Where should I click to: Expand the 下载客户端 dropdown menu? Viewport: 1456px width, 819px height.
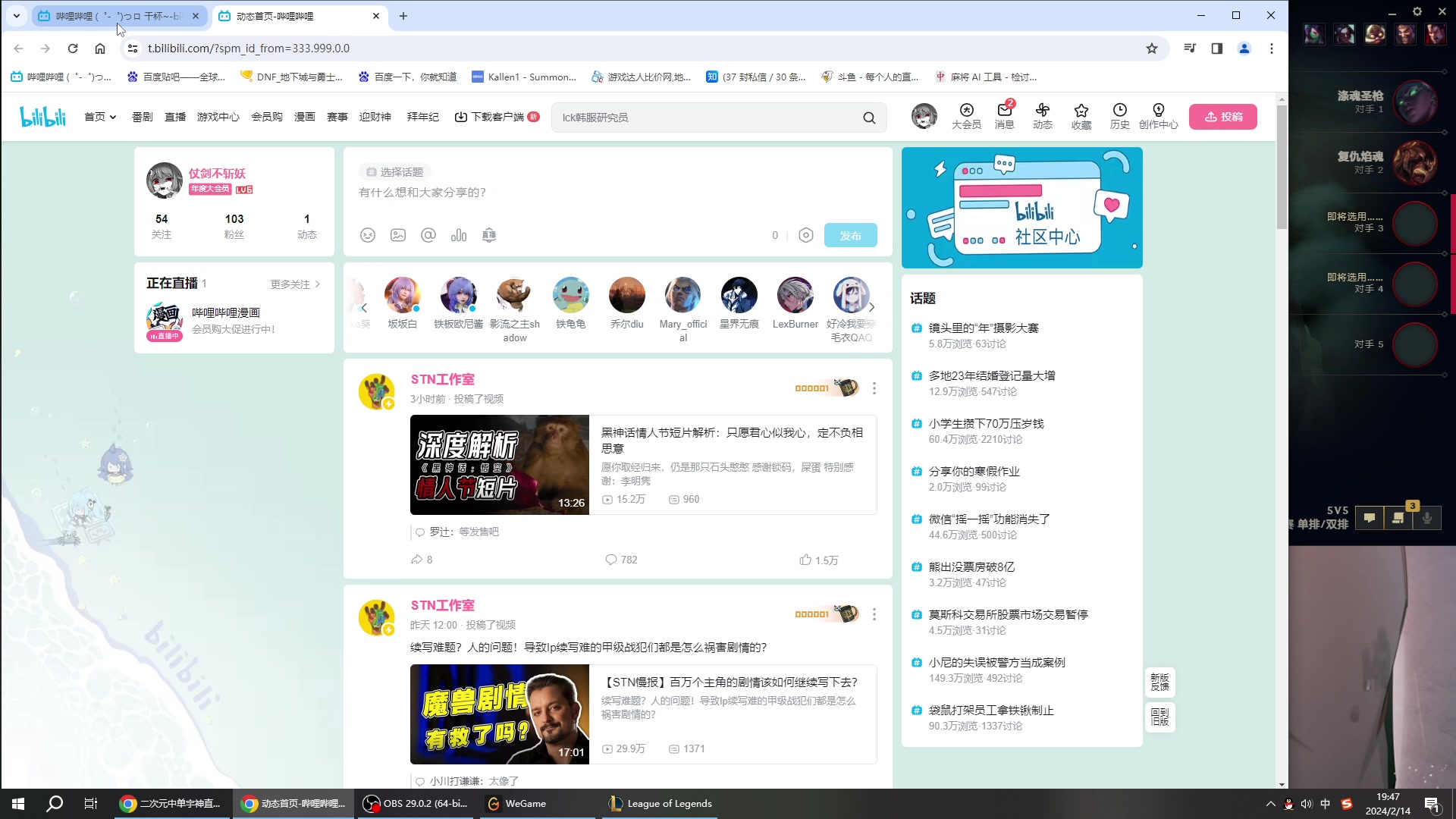[495, 117]
